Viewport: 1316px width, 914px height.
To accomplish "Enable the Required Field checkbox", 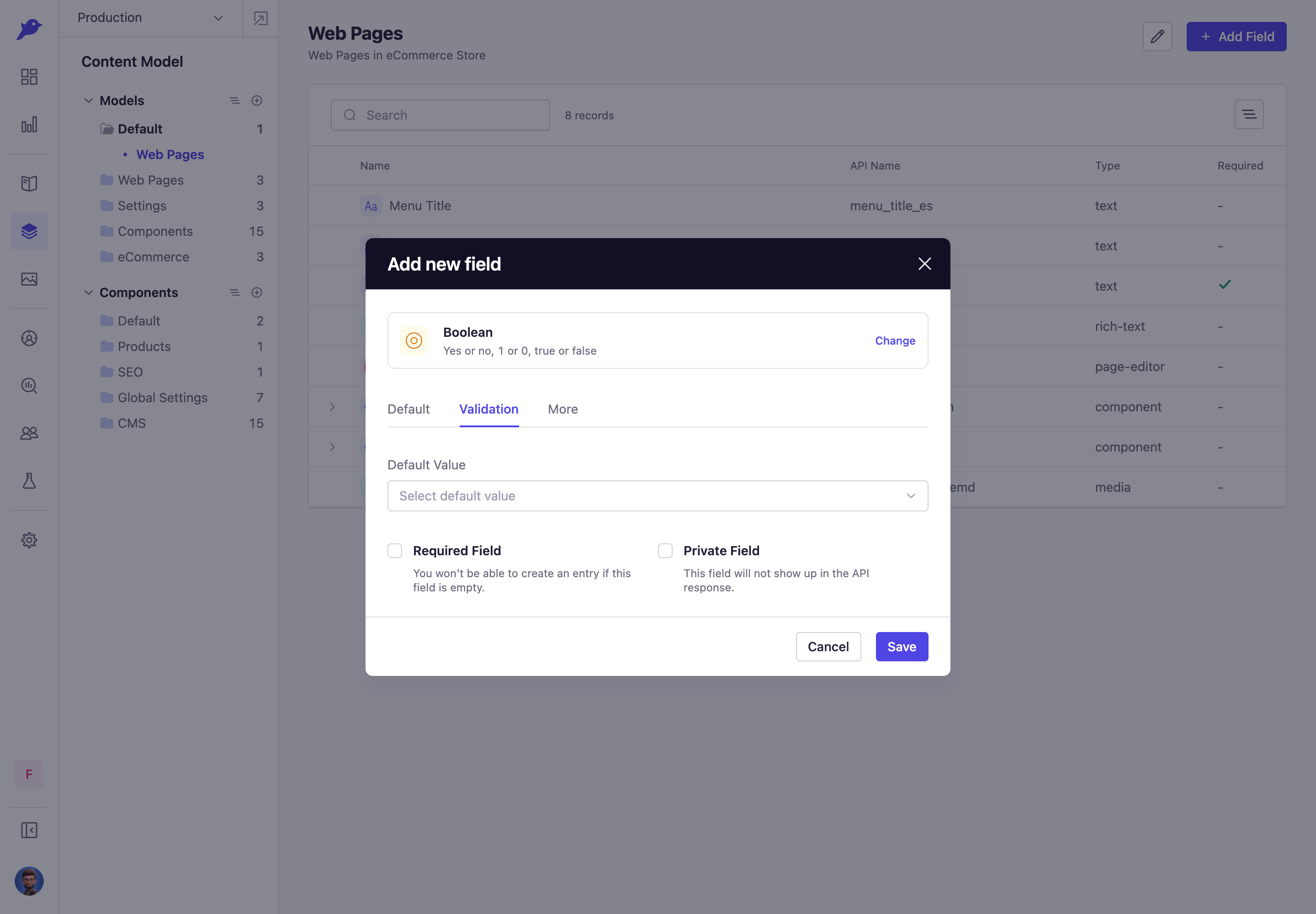I will 394,551.
